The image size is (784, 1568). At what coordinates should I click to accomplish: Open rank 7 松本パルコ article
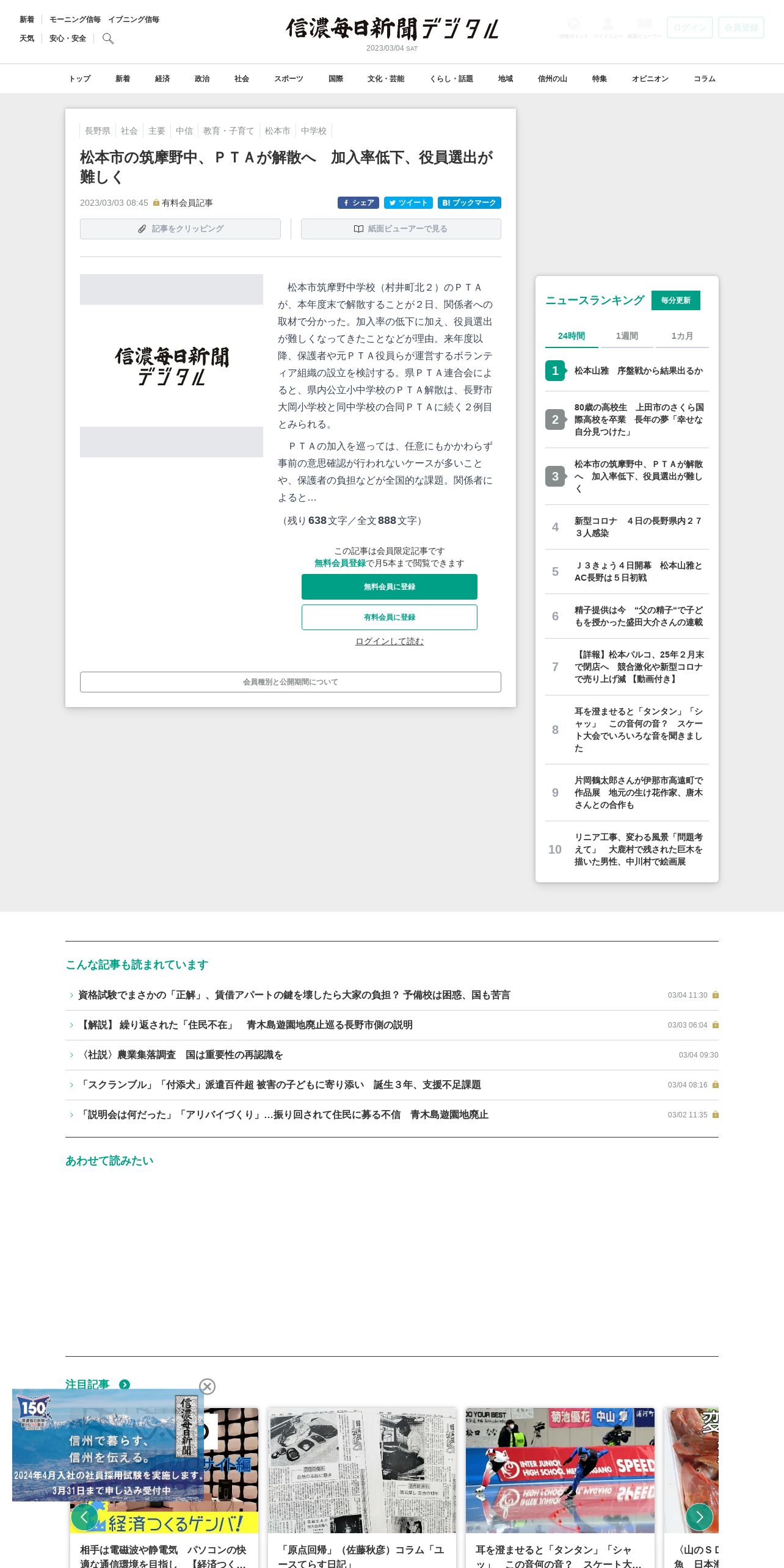(x=627, y=667)
